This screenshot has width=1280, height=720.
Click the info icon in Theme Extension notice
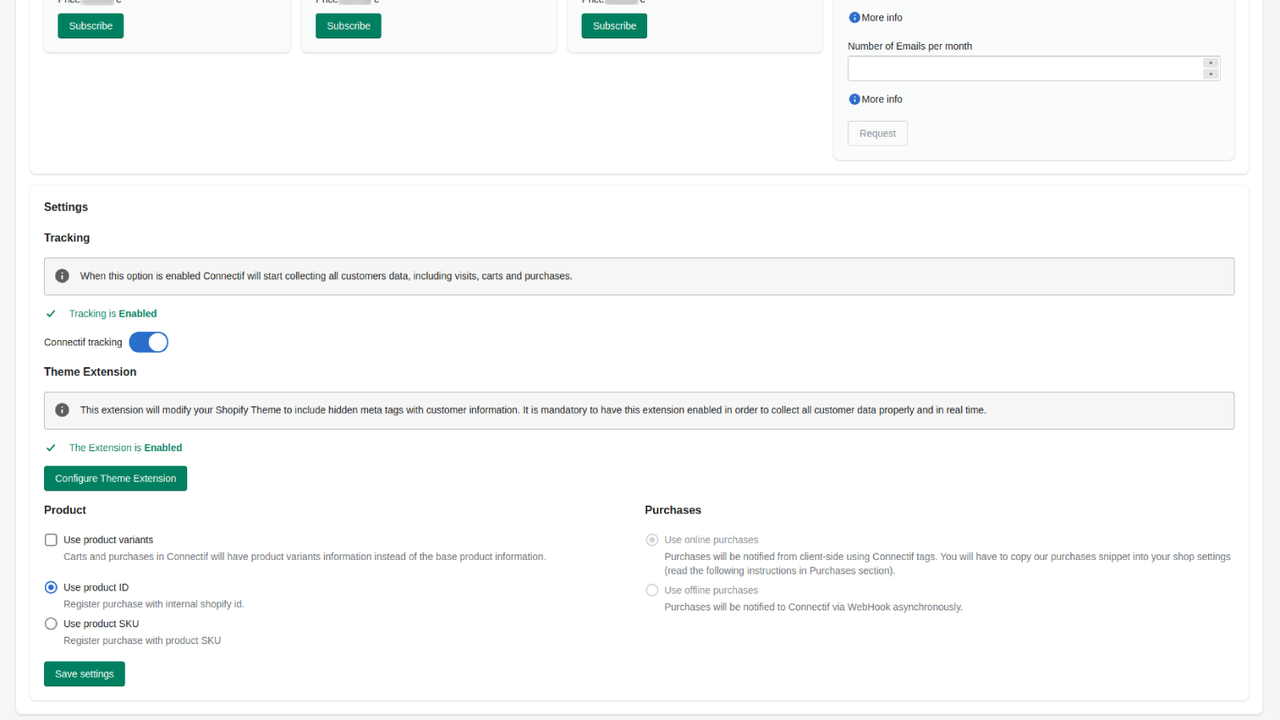point(62,410)
